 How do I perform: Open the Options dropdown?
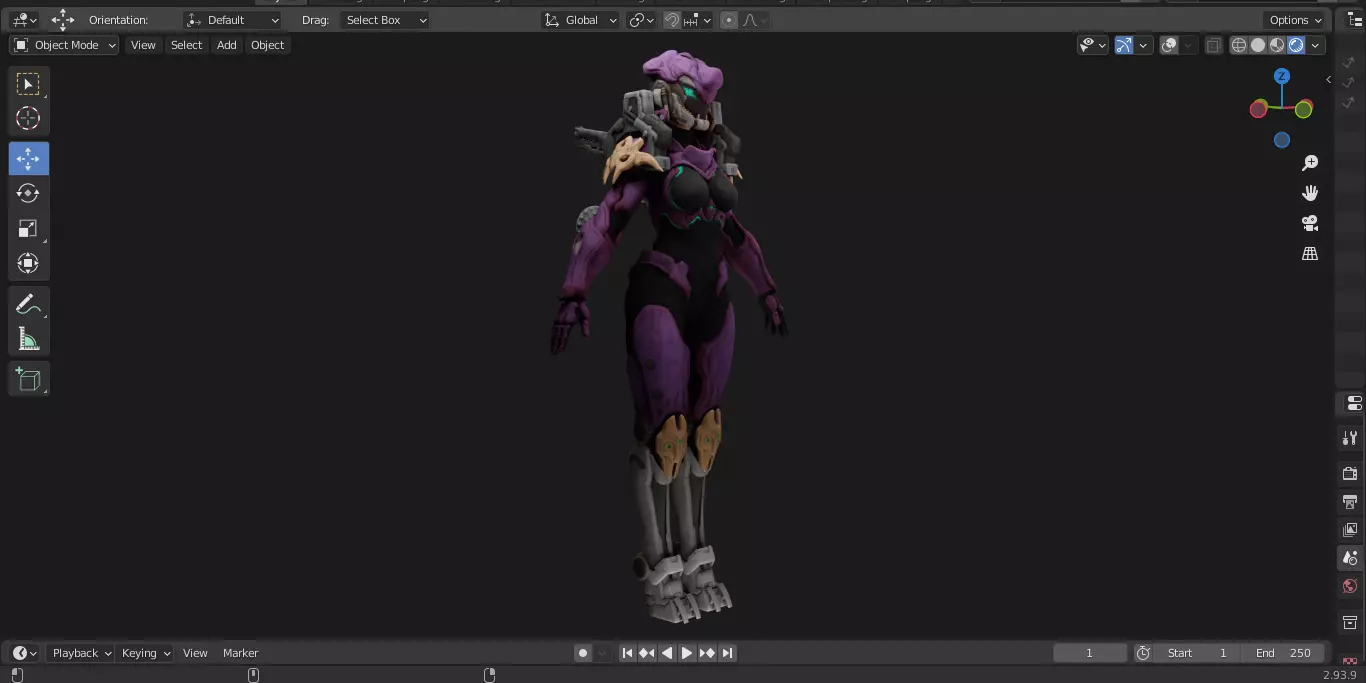(1294, 20)
